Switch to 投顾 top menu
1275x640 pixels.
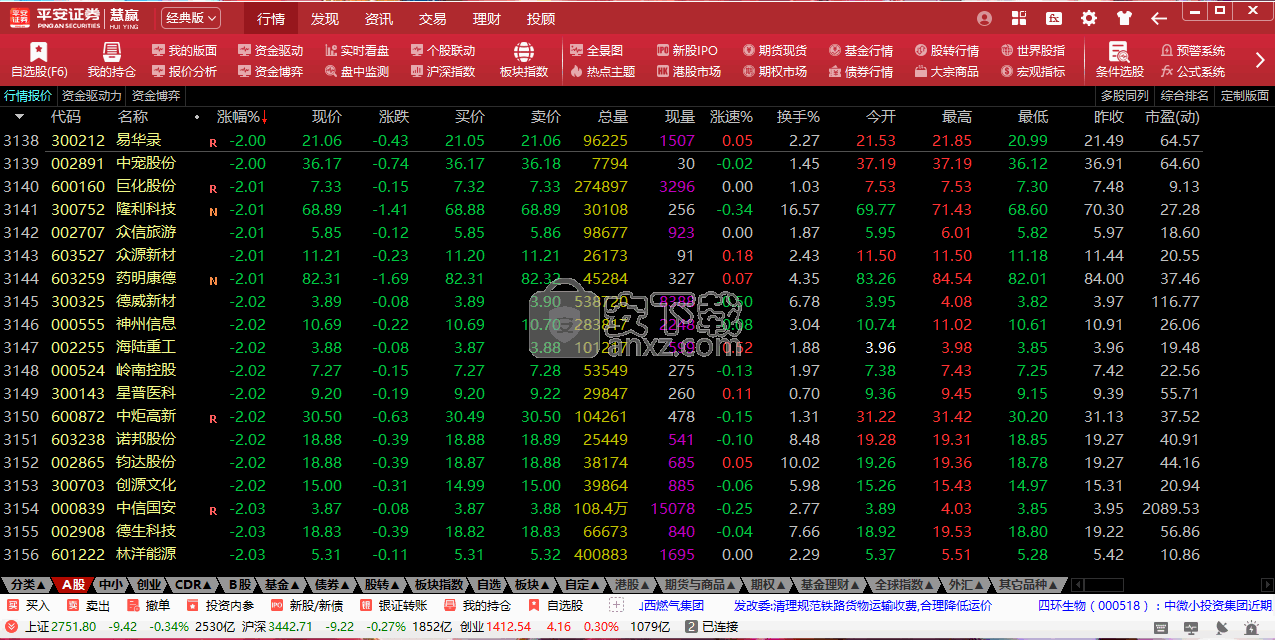pyautogui.click(x=541, y=18)
